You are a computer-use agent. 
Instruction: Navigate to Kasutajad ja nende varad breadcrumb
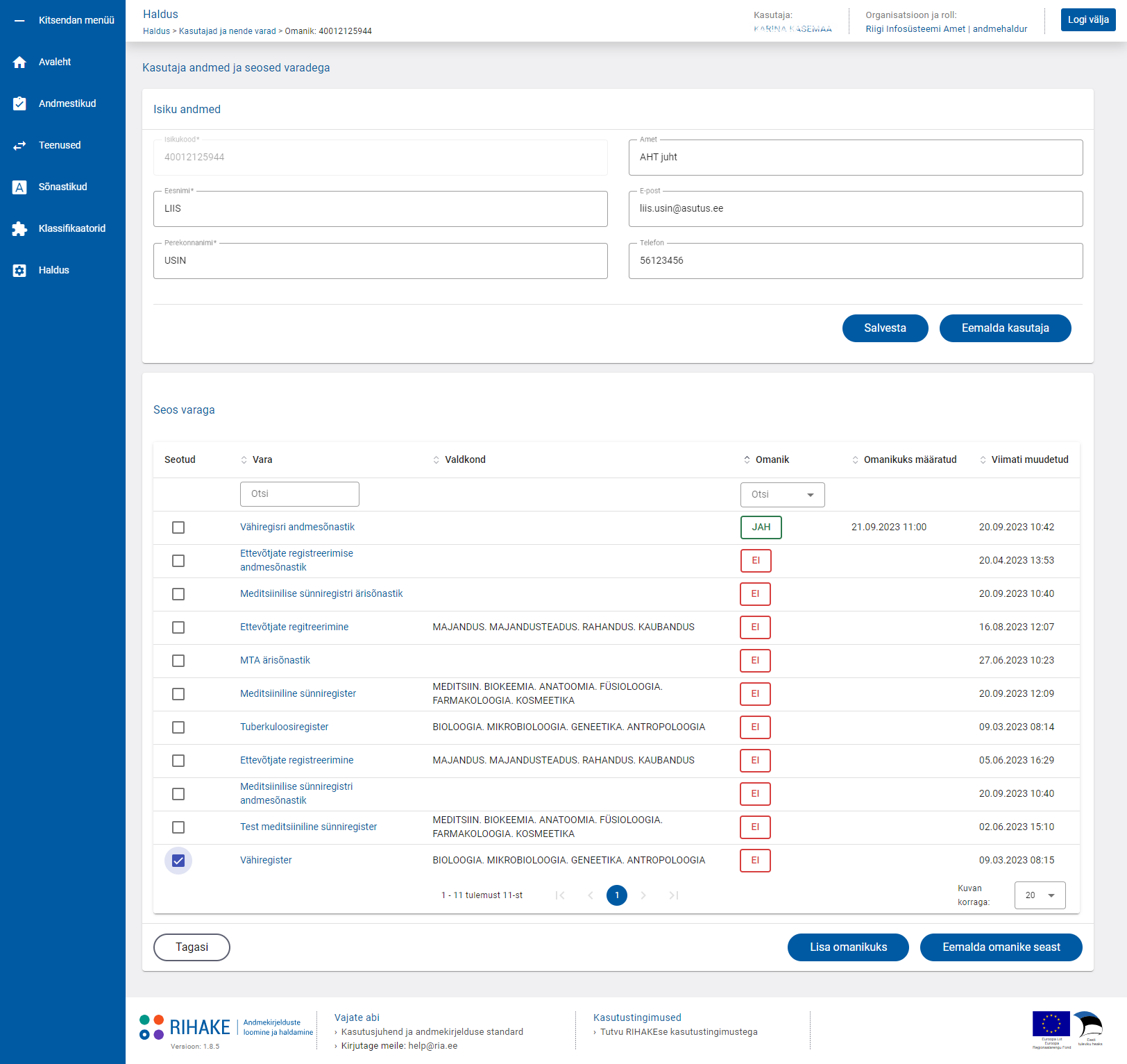227,31
